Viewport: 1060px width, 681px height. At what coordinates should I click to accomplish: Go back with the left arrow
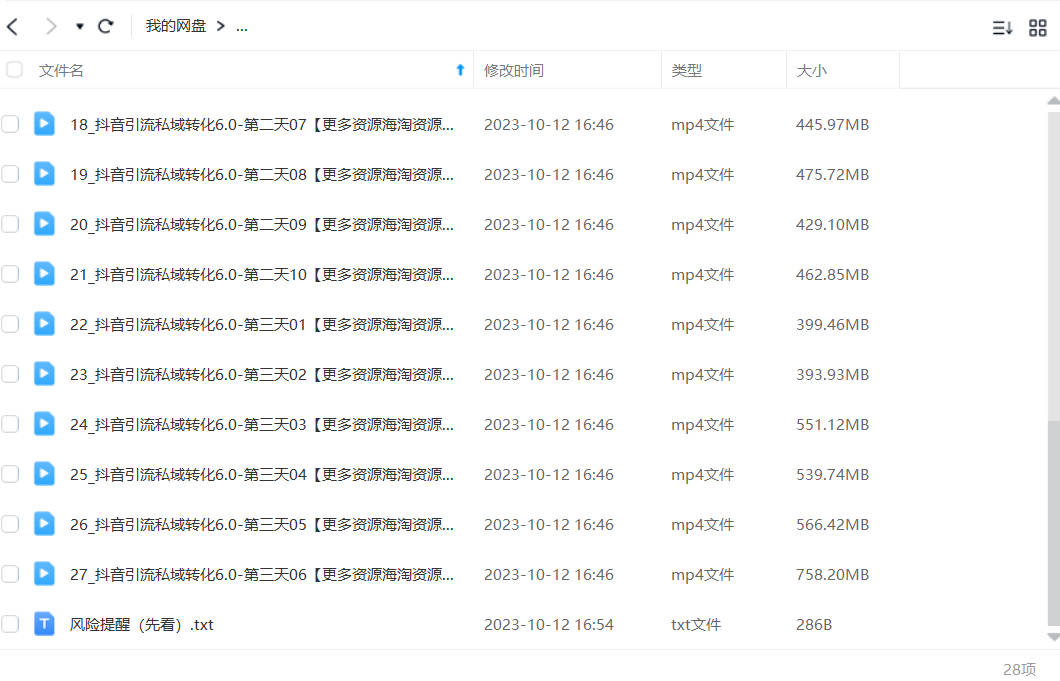[12, 26]
